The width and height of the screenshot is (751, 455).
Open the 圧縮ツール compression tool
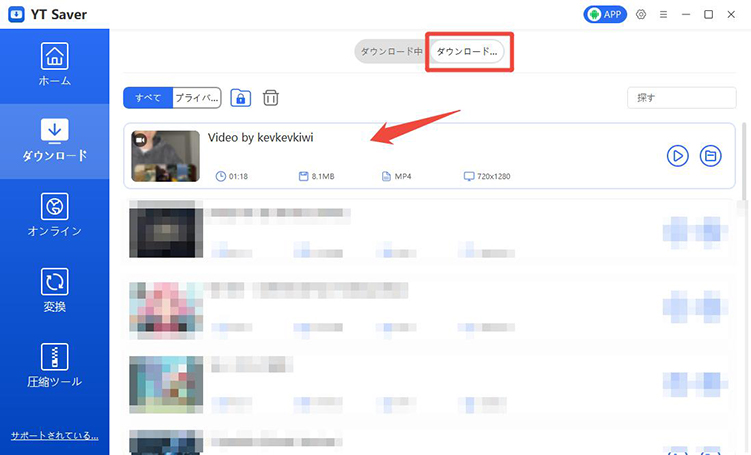pyautogui.click(x=55, y=365)
